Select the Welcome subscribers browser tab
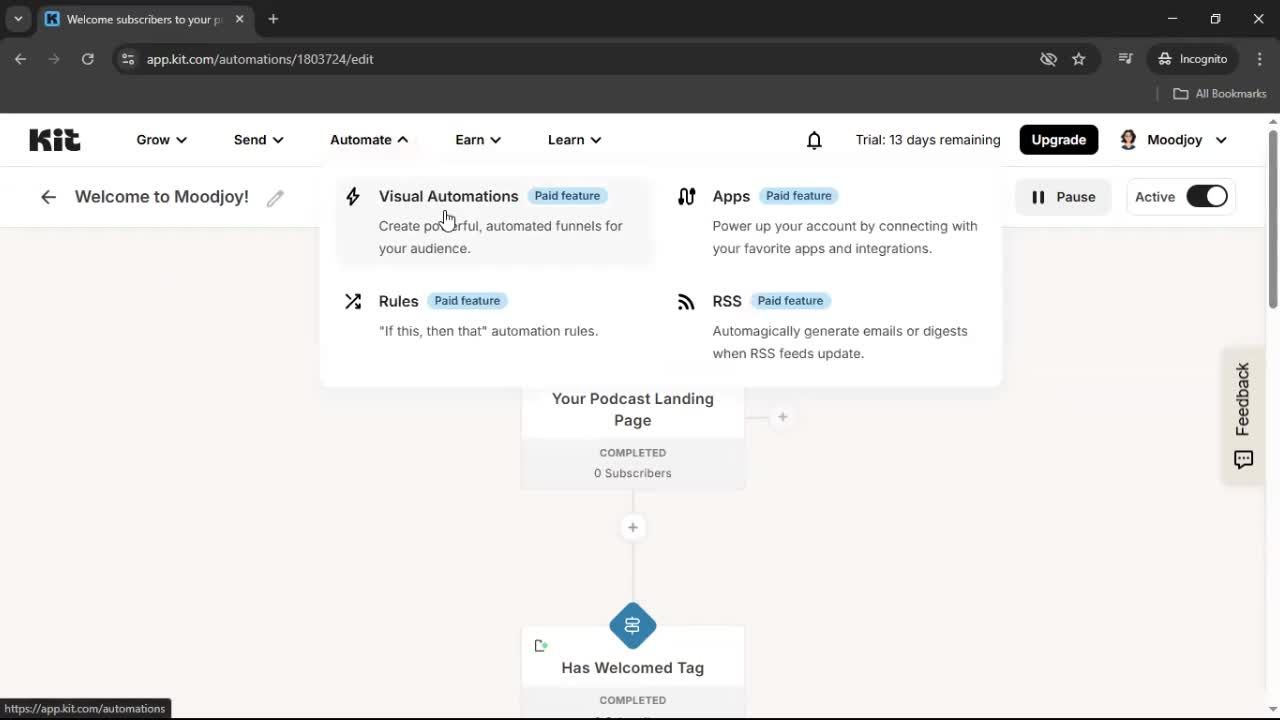The width and height of the screenshot is (1280, 720). pyautogui.click(x=140, y=19)
